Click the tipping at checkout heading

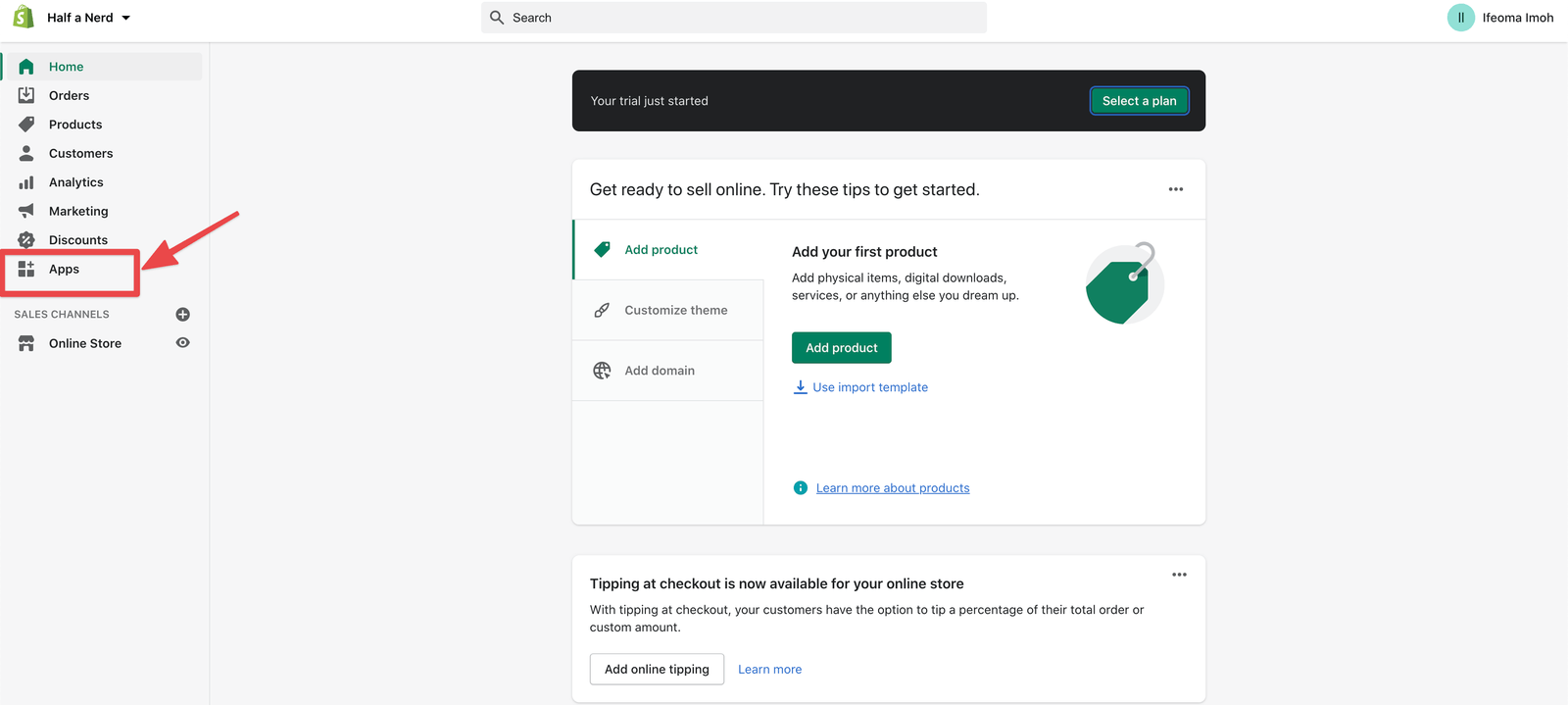[x=777, y=583]
